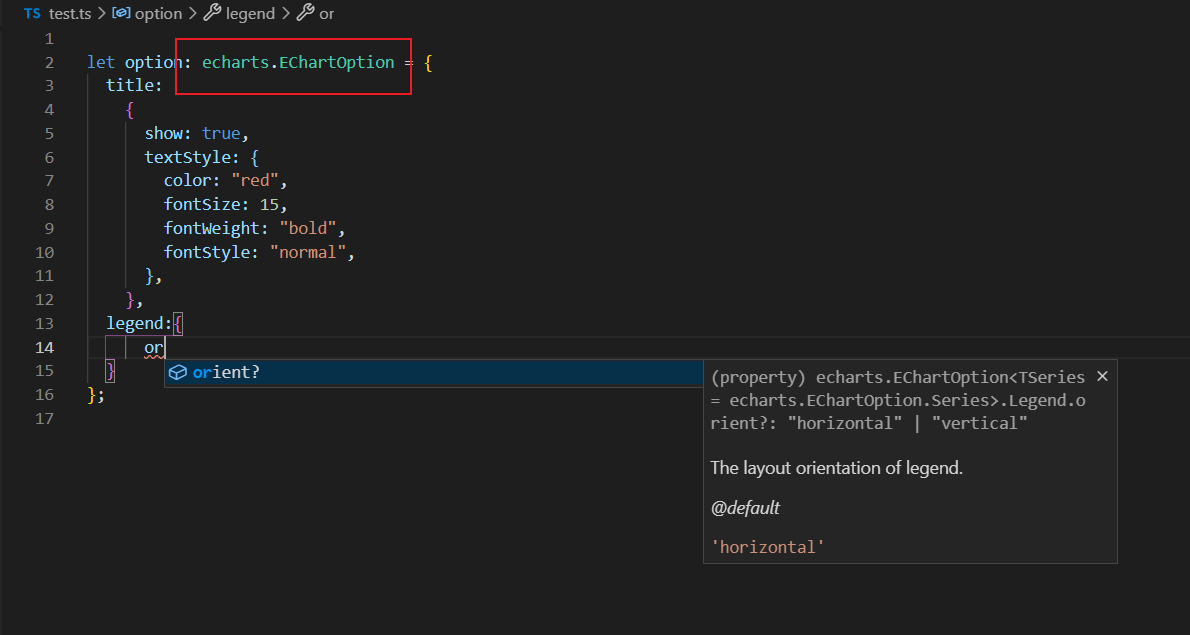Click the "normal" fontStyle value
Screen dimensions: 1190x635
pos(308,252)
